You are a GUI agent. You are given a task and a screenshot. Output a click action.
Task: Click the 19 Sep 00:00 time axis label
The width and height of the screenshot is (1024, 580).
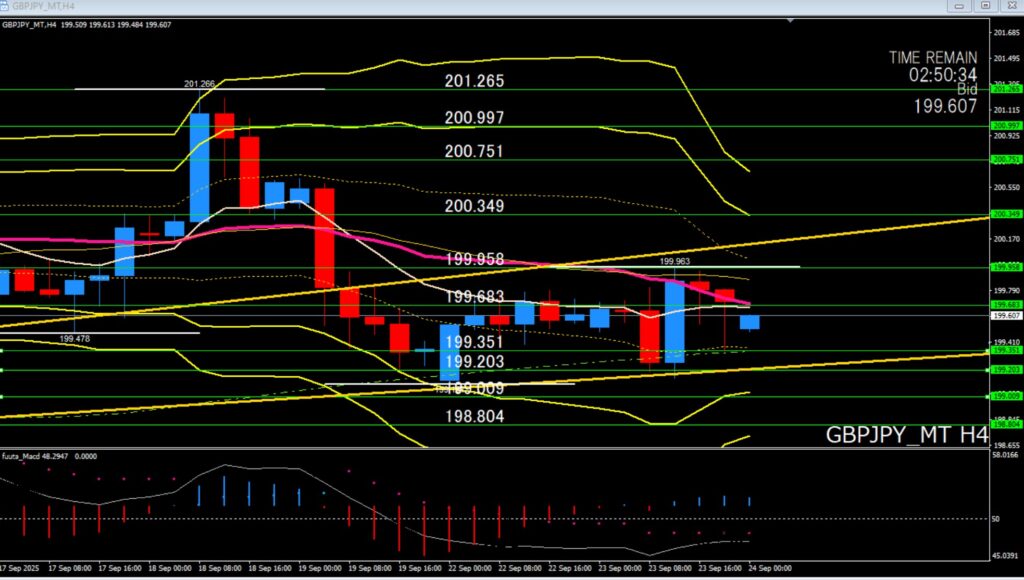click(322, 569)
